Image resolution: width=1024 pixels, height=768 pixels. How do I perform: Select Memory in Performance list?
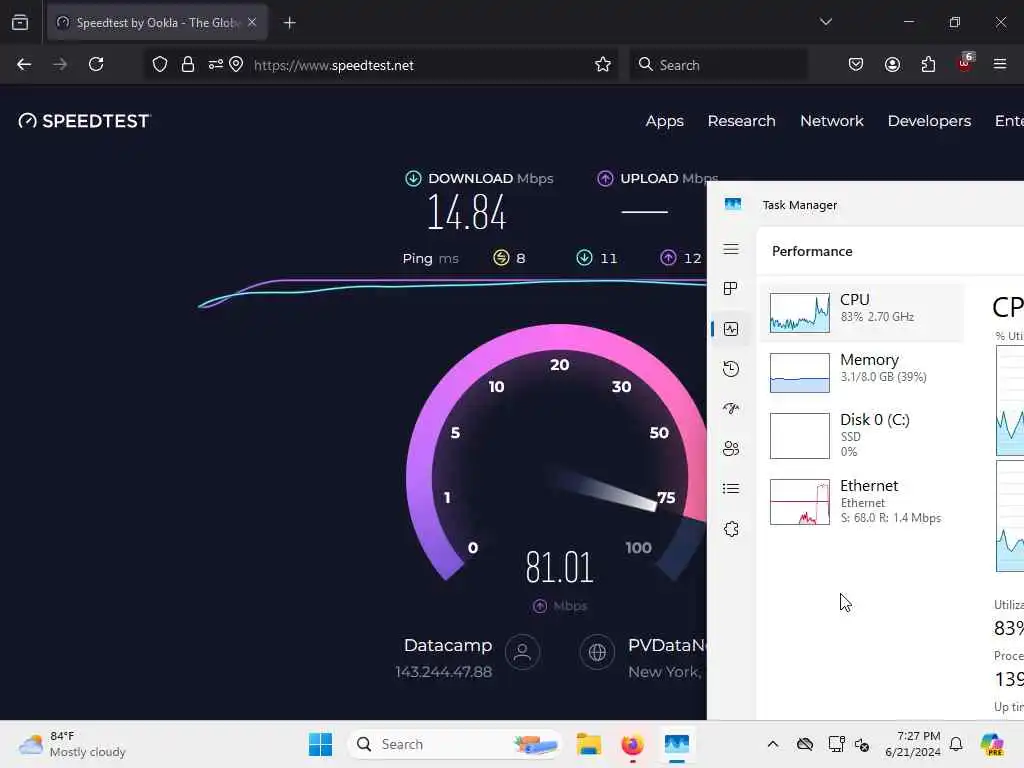click(862, 373)
